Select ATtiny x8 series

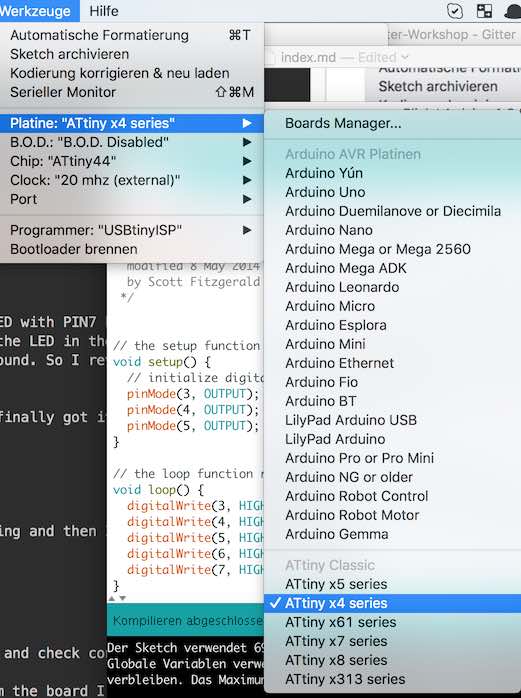point(392,660)
